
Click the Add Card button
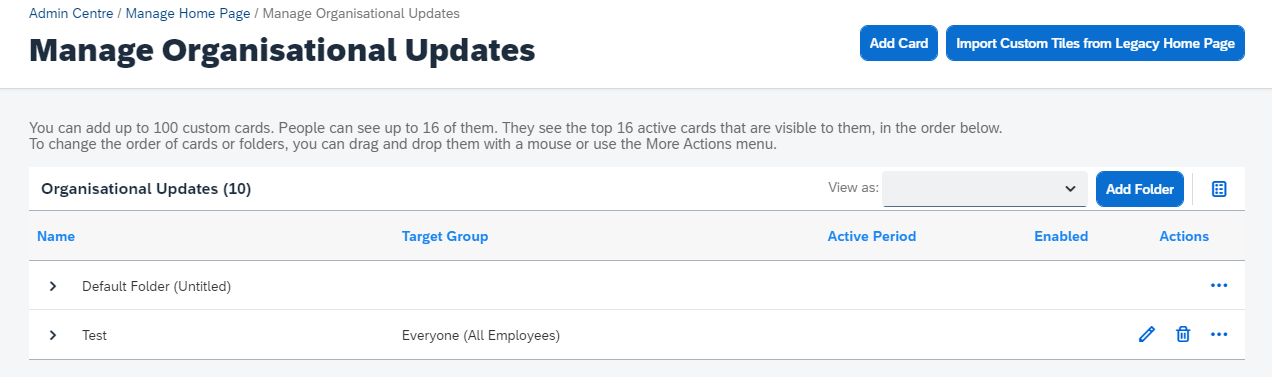pyautogui.click(x=899, y=44)
